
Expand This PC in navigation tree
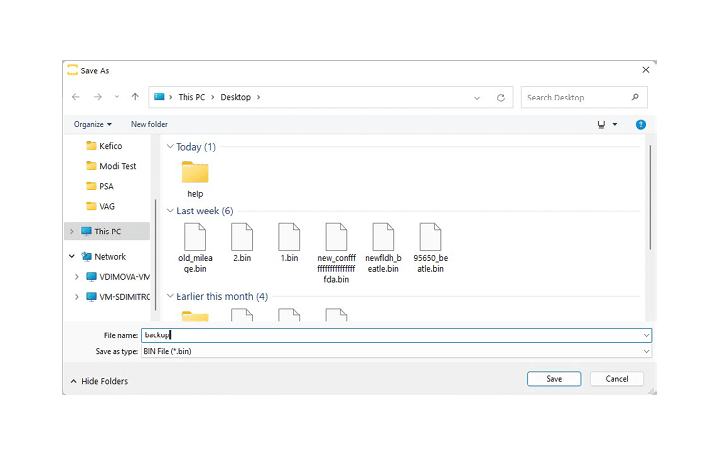[71, 231]
